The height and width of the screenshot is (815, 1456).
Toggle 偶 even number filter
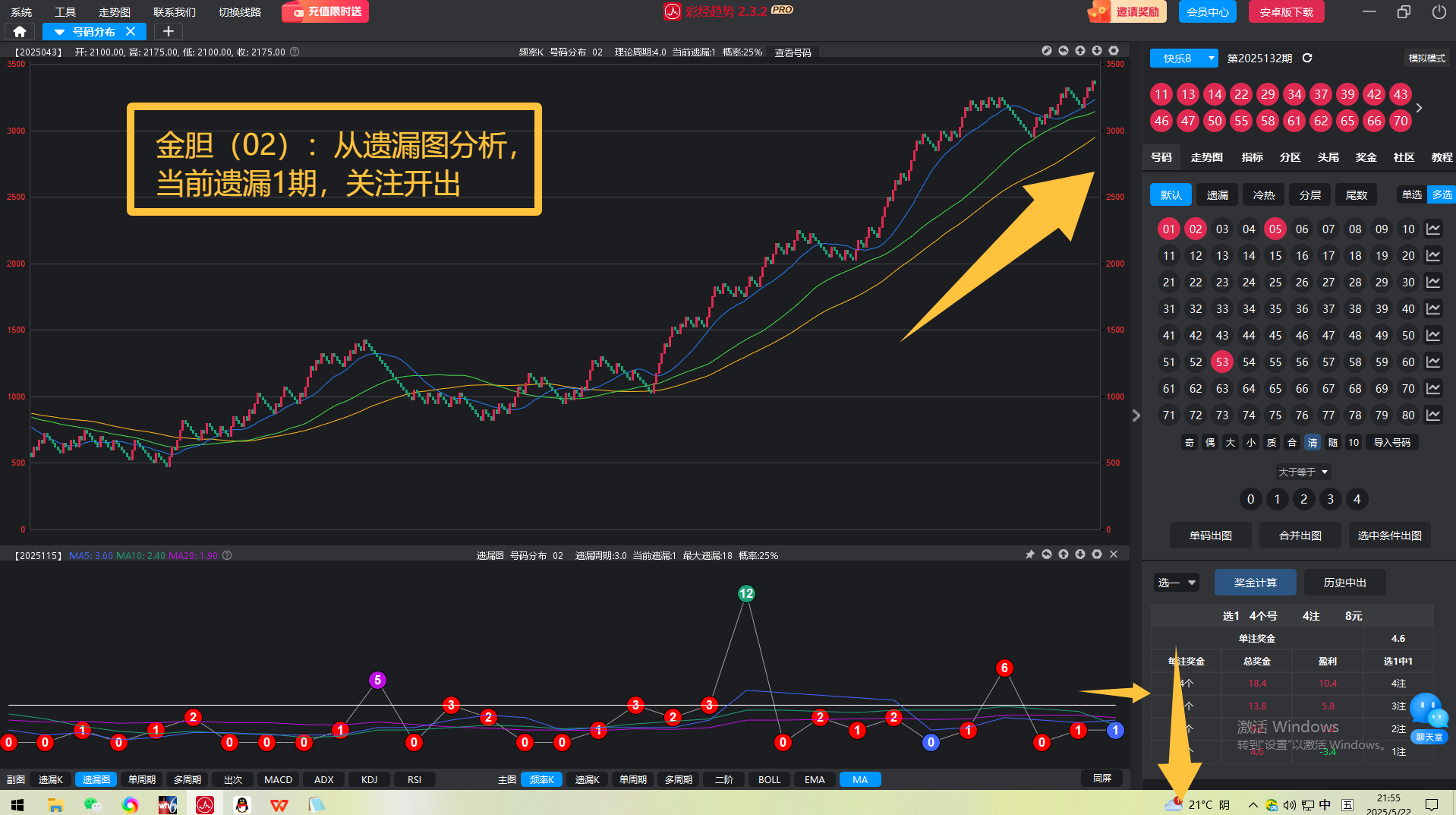1210,442
